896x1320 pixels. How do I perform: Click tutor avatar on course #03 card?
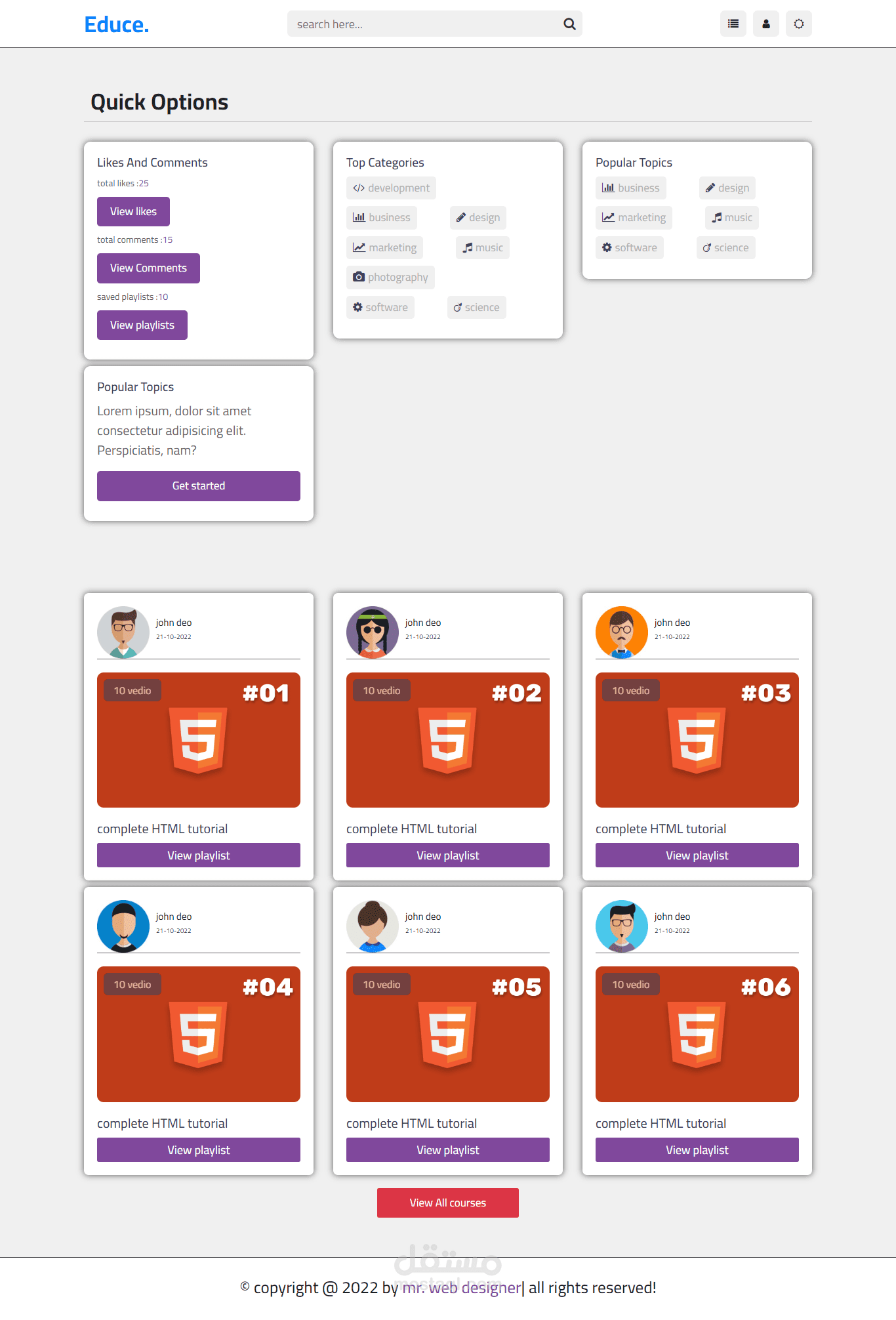click(x=622, y=632)
